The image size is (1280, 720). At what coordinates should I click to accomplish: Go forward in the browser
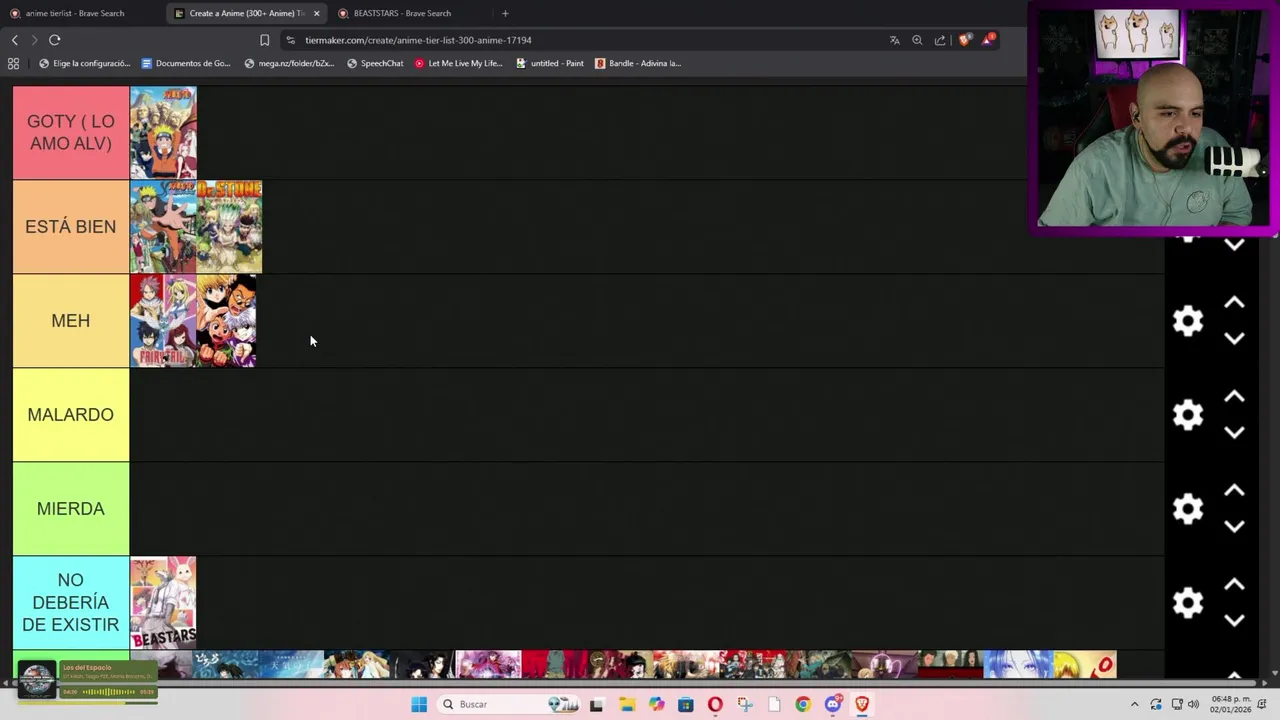(x=34, y=40)
